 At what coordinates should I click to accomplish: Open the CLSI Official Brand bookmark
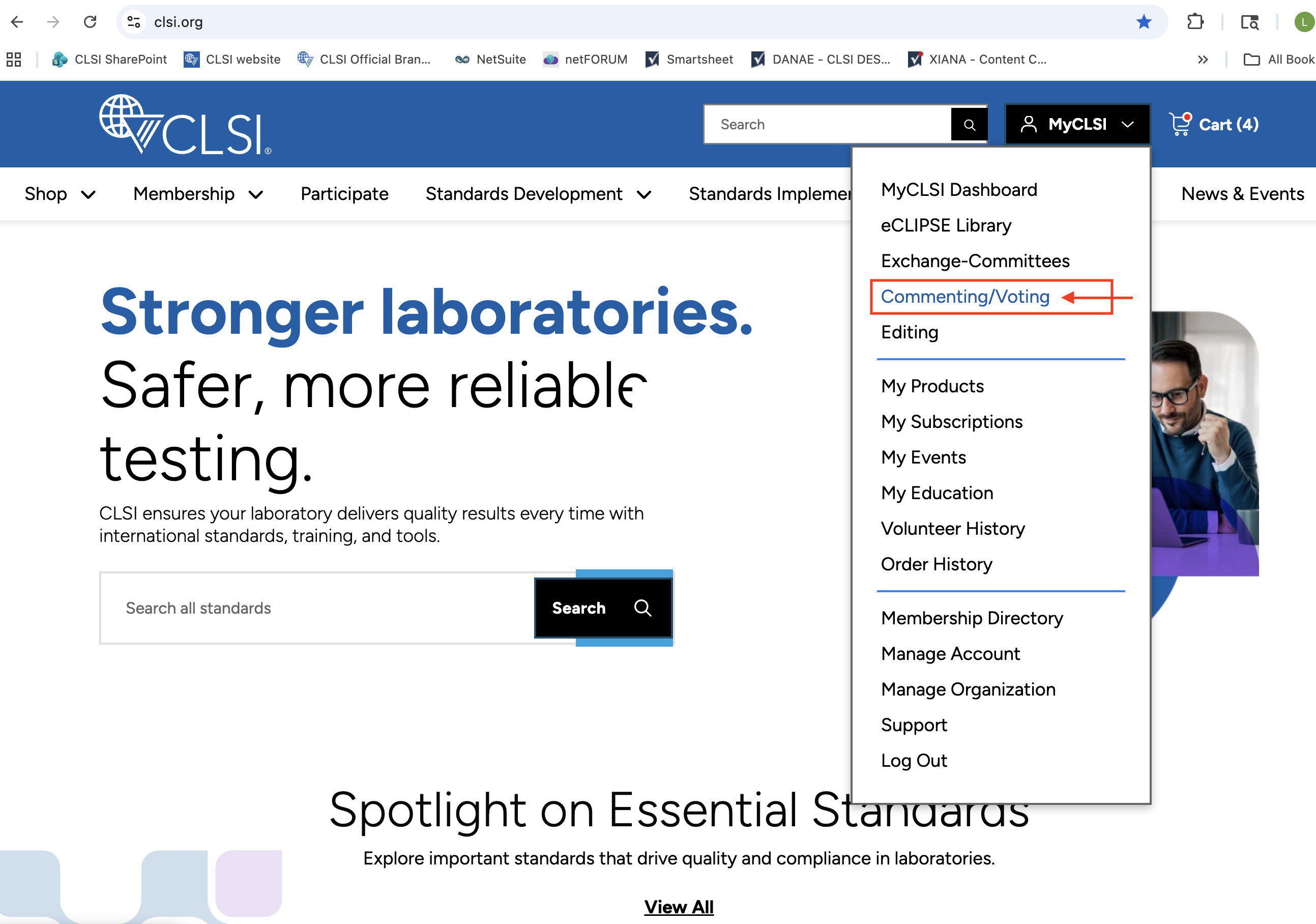[x=364, y=59]
